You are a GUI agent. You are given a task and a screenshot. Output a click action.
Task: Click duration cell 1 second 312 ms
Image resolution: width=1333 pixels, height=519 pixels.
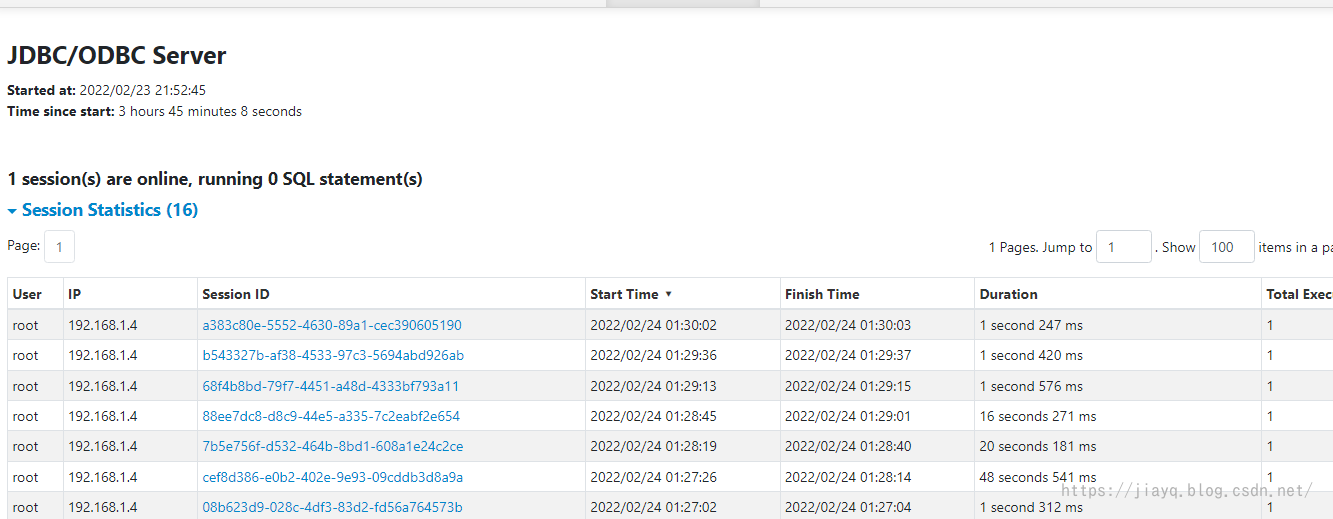(1031, 507)
